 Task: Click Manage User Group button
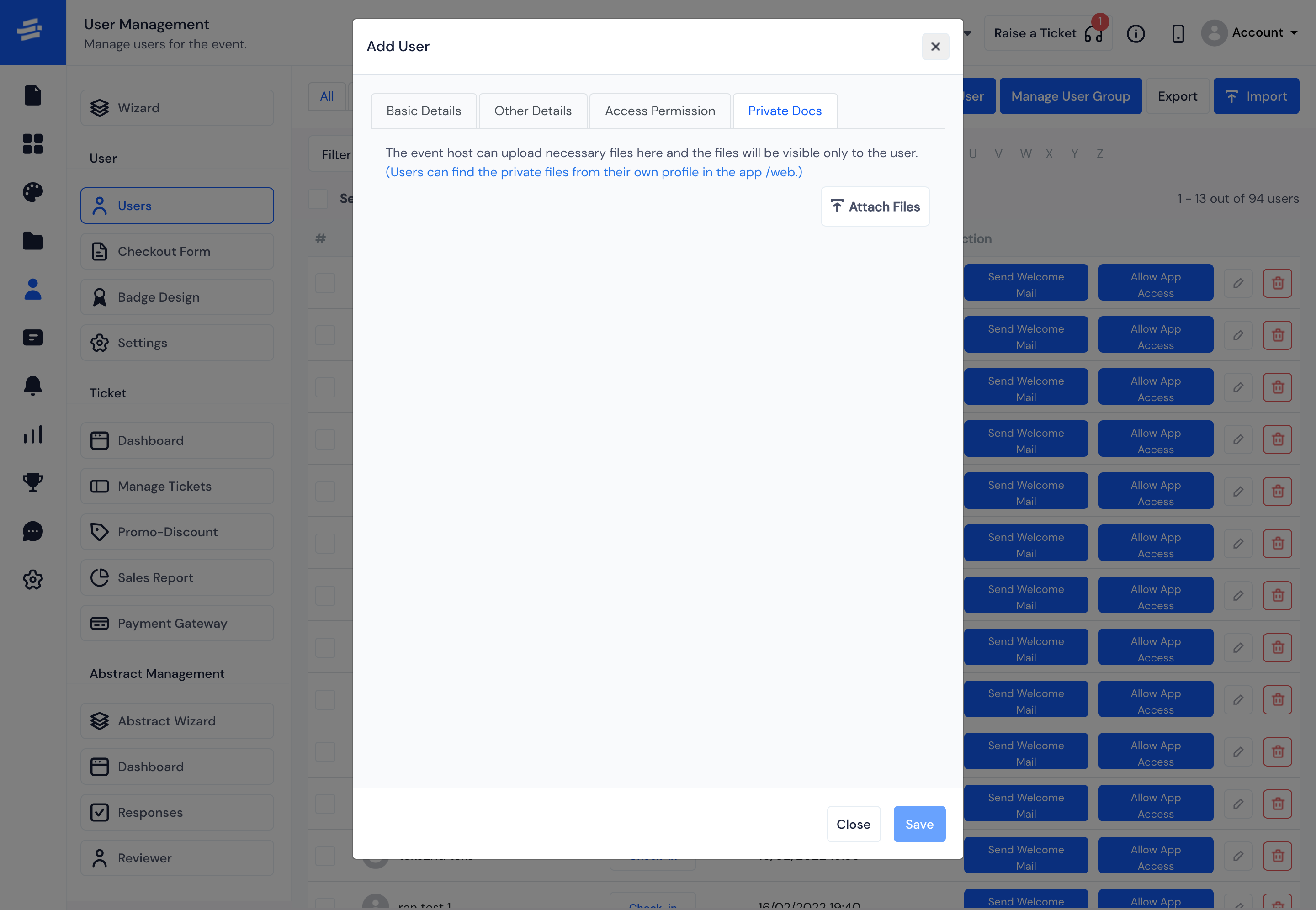pyautogui.click(x=1070, y=95)
